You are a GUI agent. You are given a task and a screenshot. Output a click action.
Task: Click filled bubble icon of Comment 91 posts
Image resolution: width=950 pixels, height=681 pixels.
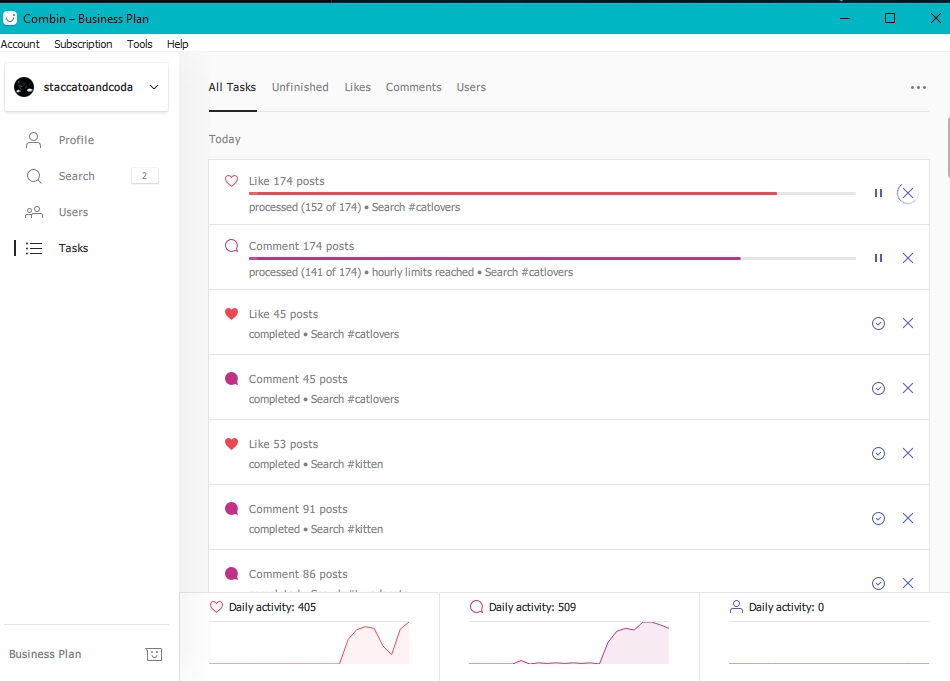(x=231, y=508)
